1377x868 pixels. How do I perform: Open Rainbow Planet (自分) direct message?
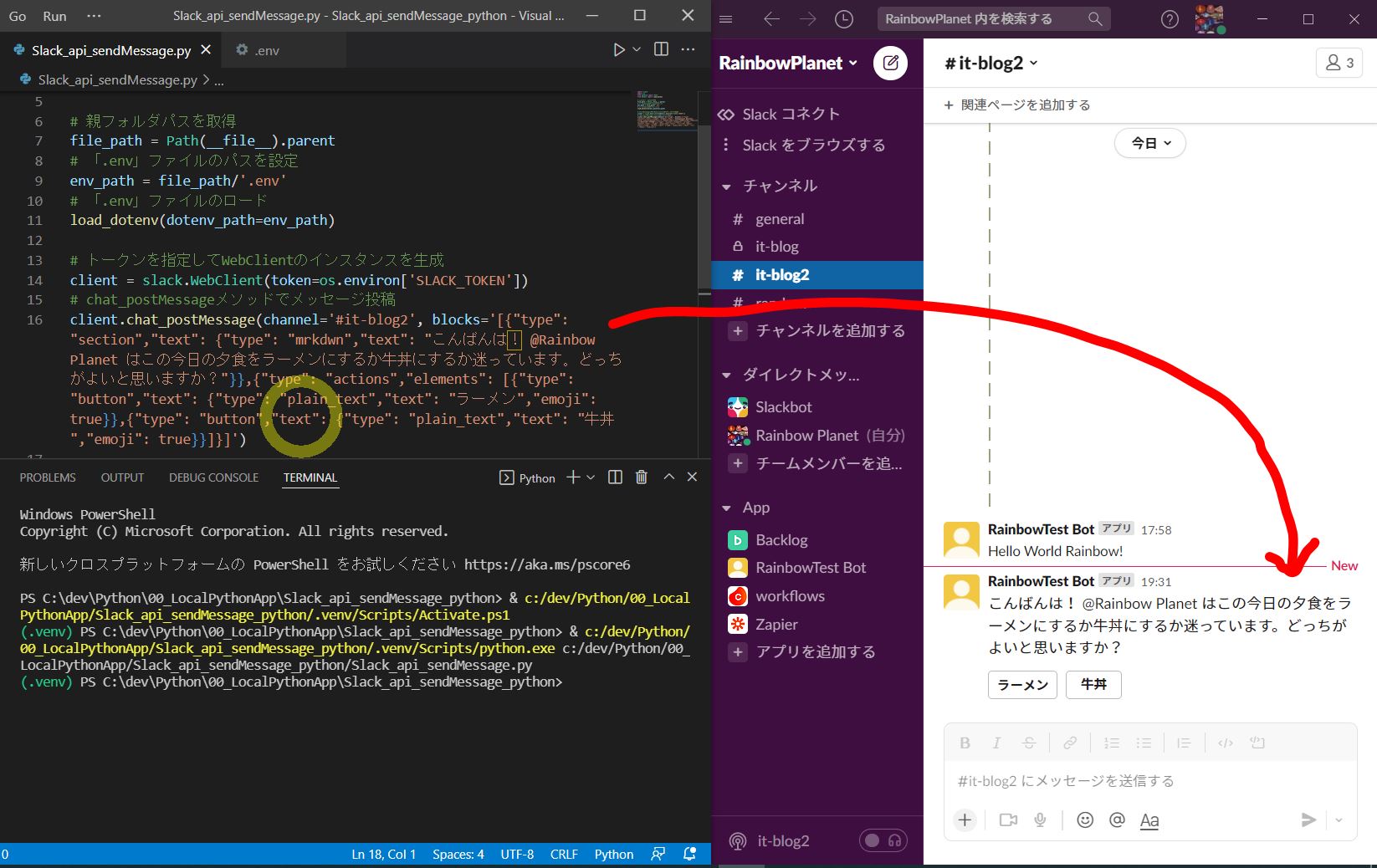(817, 436)
